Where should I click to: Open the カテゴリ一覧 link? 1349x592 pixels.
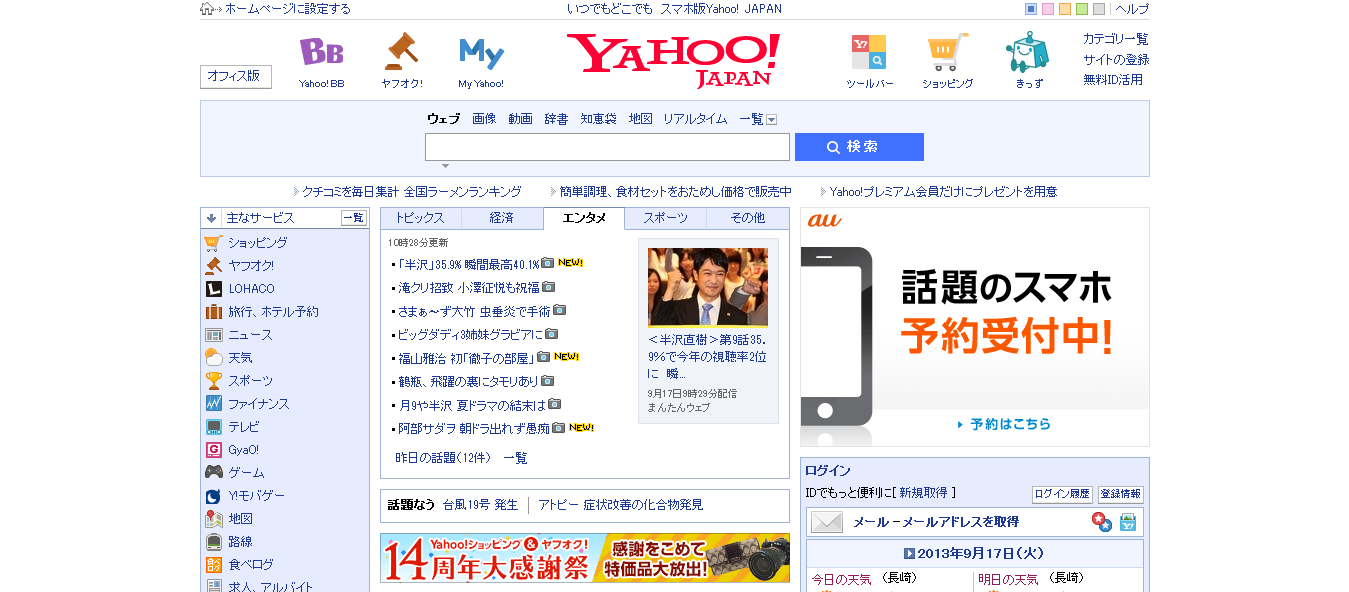(1115, 39)
